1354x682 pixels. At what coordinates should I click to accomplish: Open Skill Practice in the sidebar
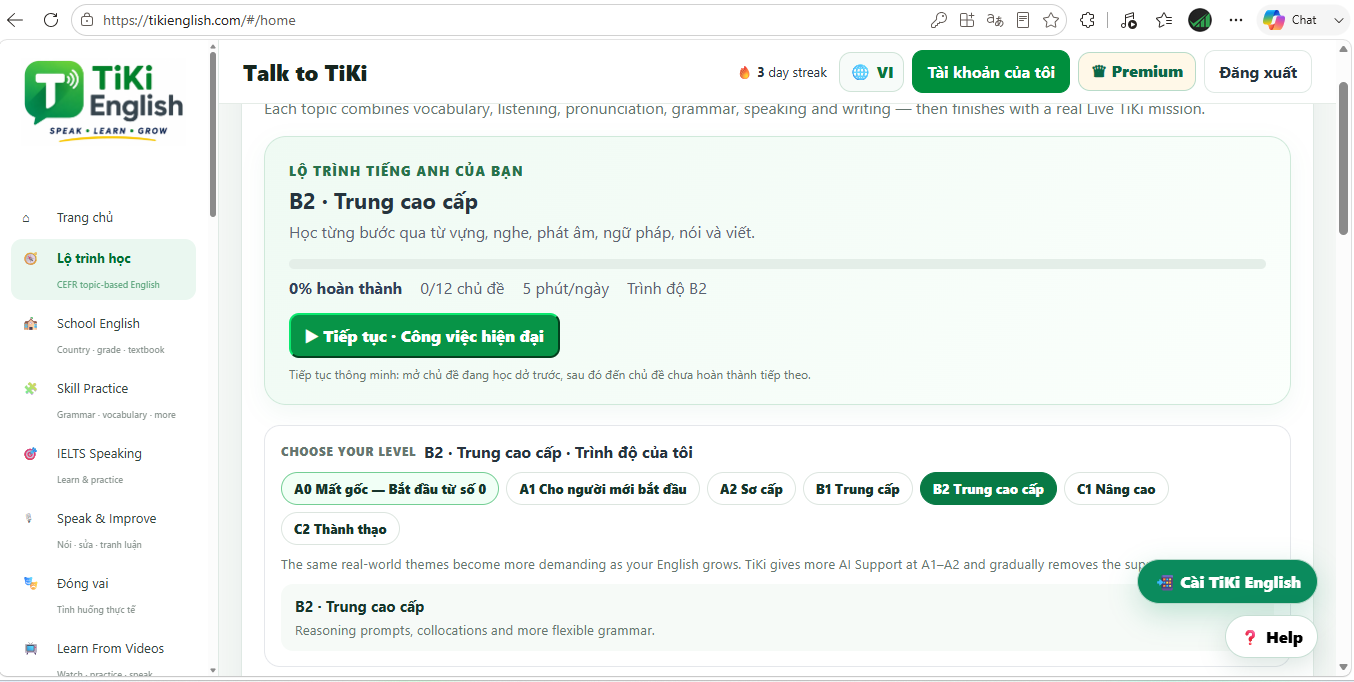pyautogui.click(x=104, y=400)
